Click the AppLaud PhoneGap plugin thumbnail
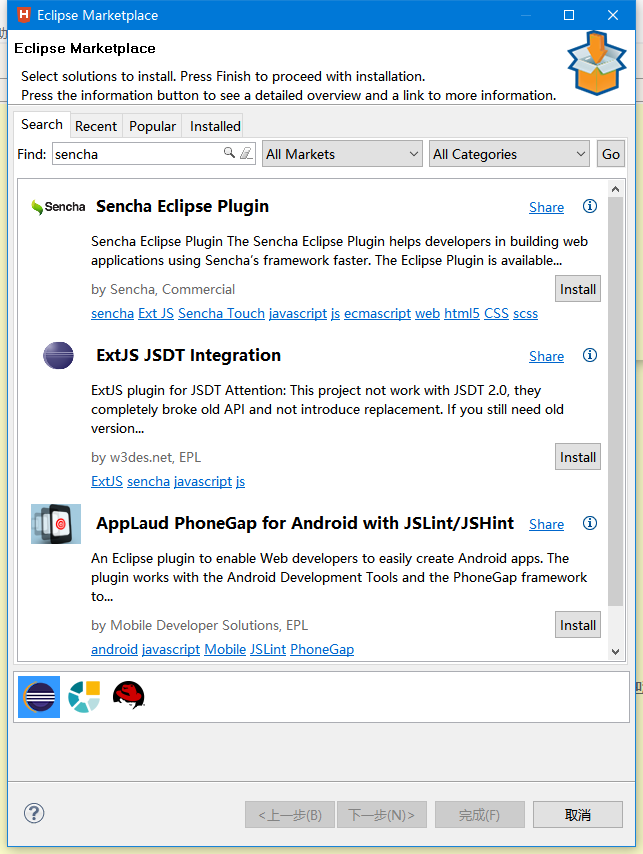The width and height of the screenshot is (643, 854). [56, 524]
